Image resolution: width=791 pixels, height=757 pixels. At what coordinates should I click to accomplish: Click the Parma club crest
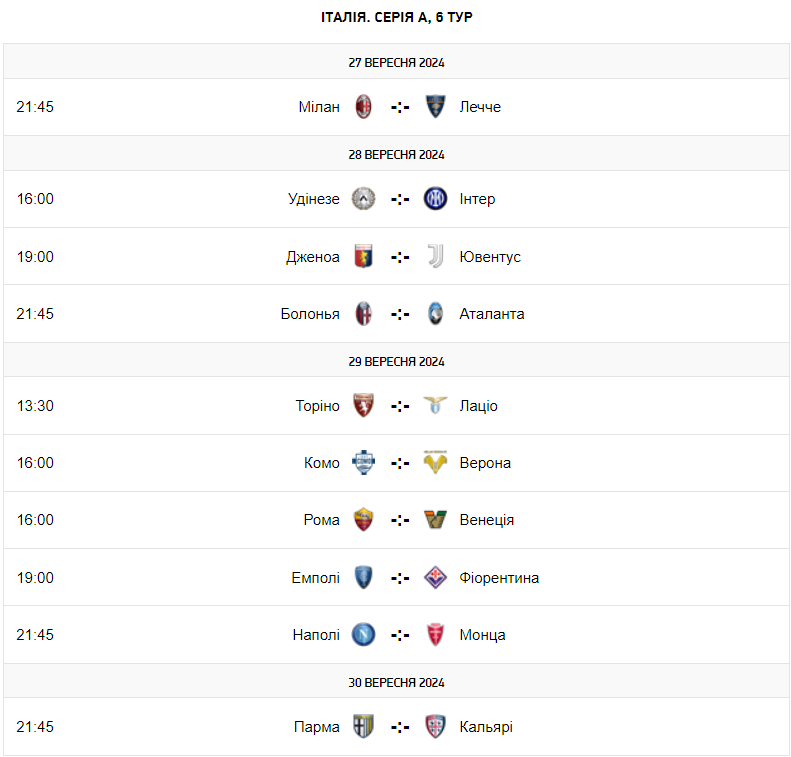(x=364, y=727)
